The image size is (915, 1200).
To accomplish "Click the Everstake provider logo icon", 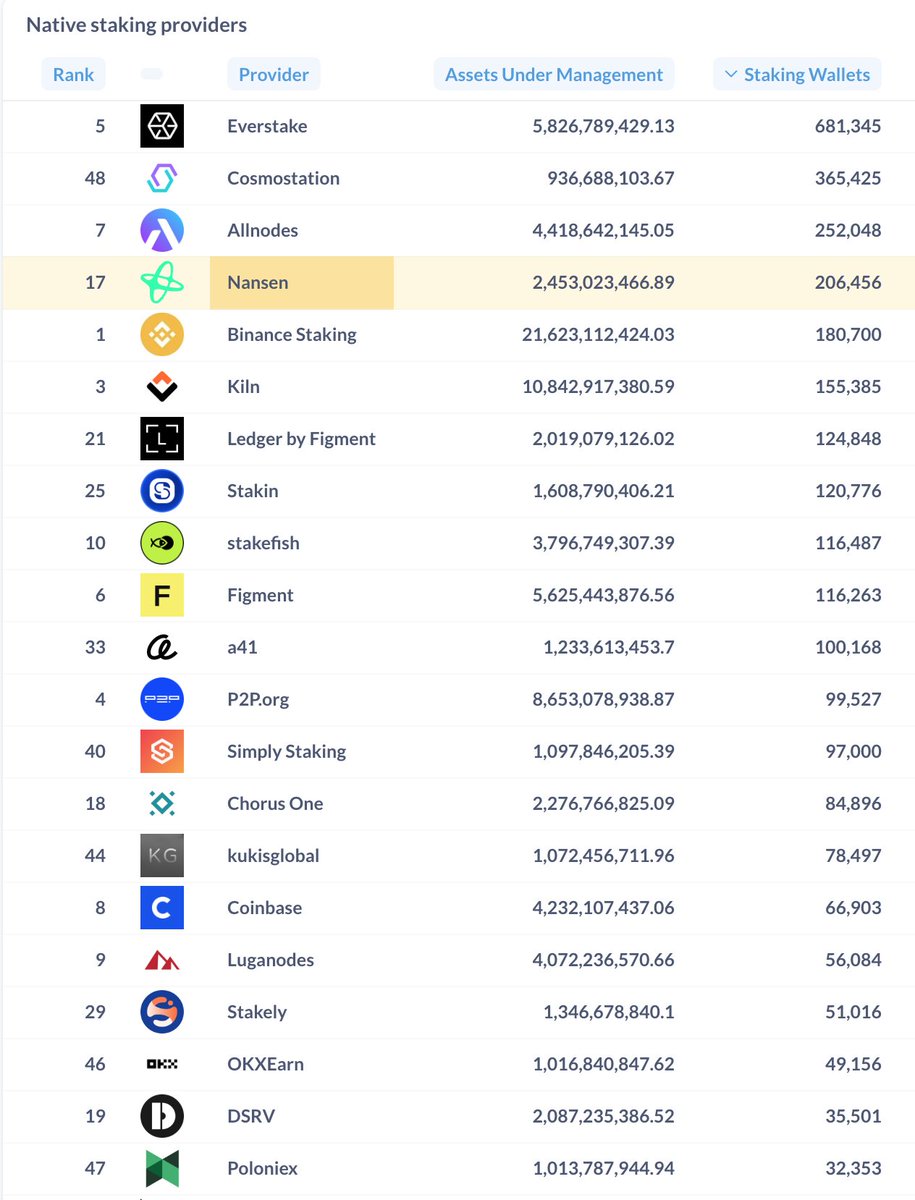I will 162,126.
